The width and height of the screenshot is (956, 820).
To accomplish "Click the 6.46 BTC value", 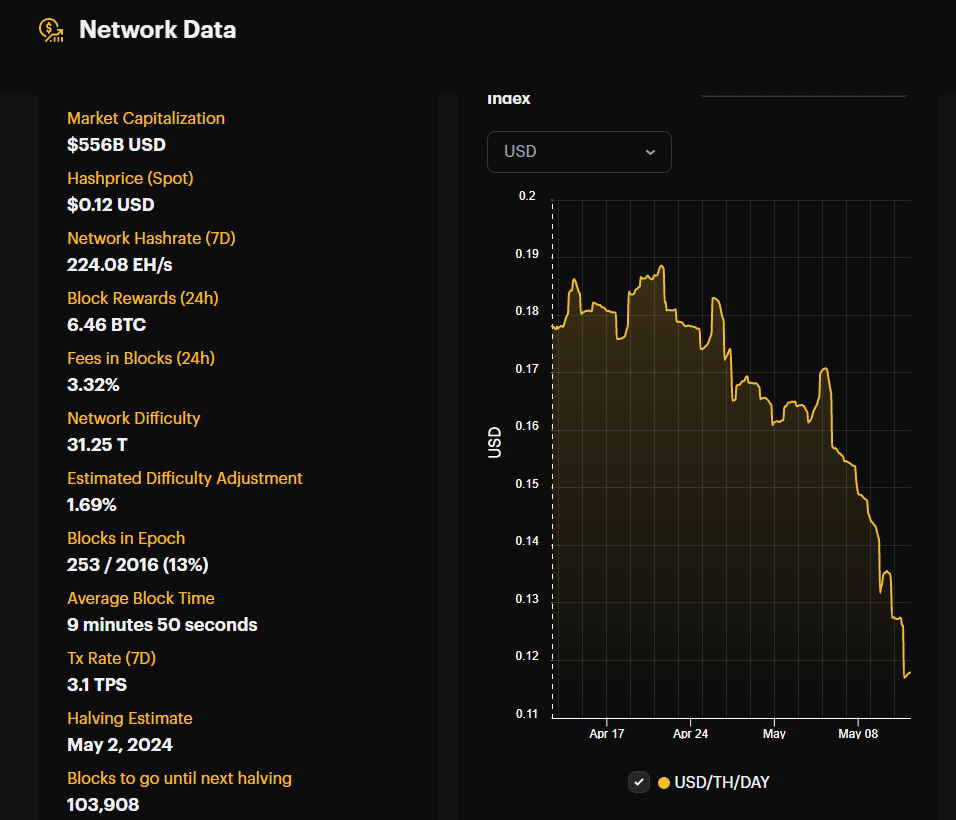I will point(107,324).
